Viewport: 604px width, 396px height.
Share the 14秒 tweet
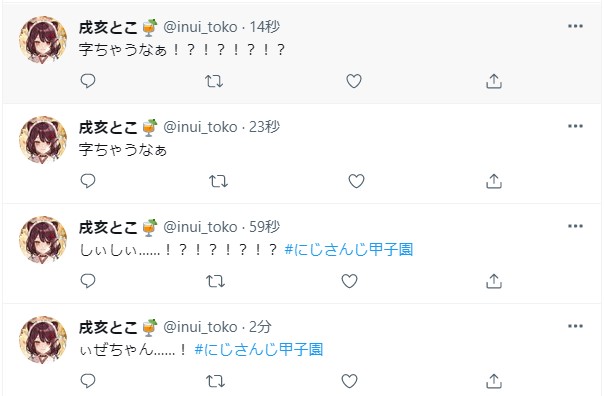click(494, 81)
